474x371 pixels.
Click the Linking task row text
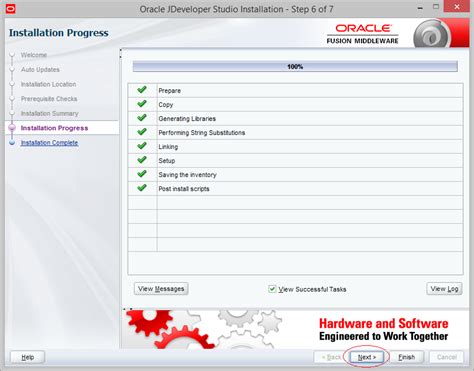click(168, 147)
